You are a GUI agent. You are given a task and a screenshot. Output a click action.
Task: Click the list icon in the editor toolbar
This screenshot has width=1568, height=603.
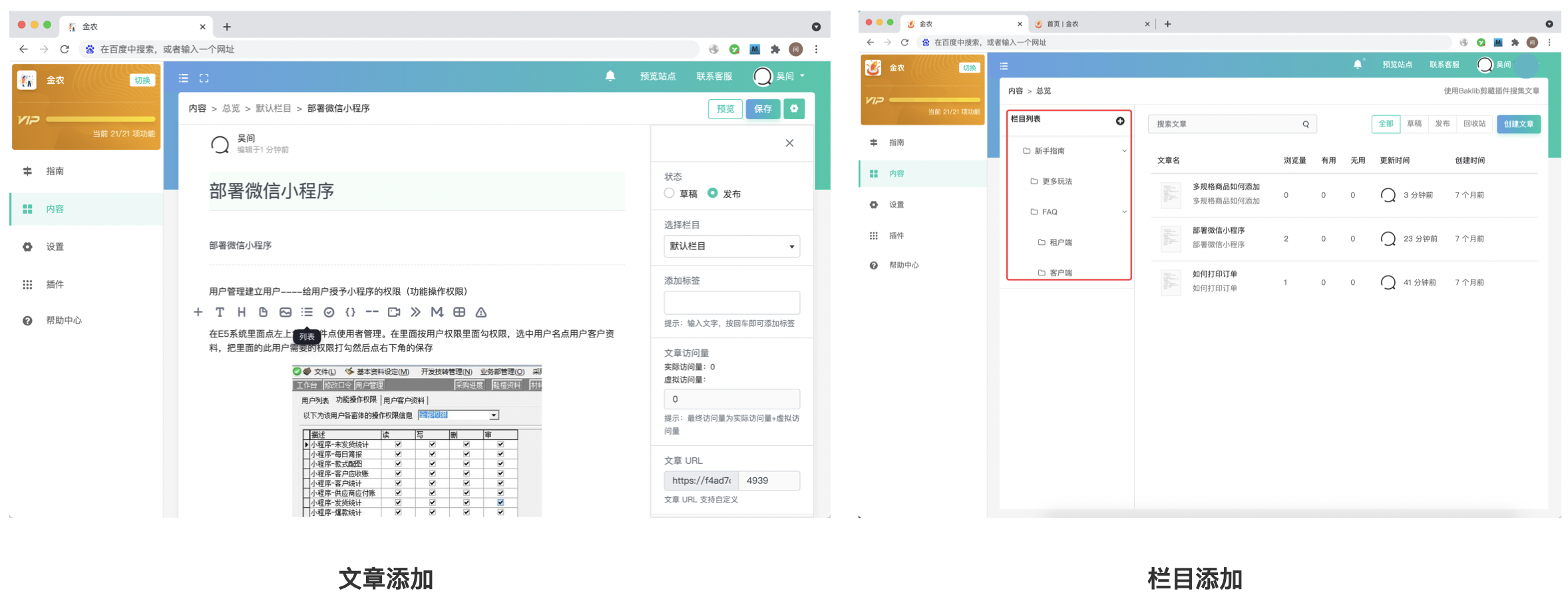tap(307, 312)
